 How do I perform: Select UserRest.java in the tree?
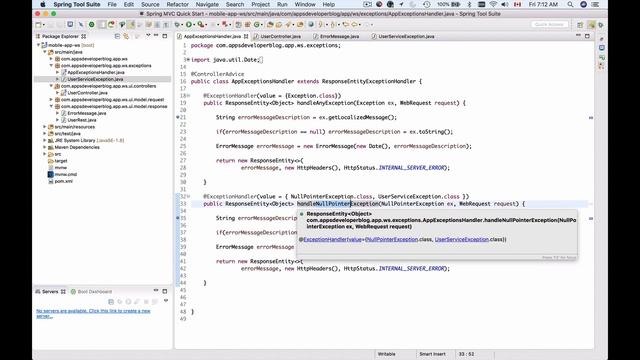[x=82, y=120]
